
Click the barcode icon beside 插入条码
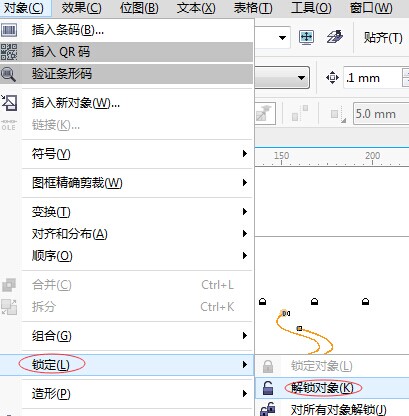coord(9,30)
